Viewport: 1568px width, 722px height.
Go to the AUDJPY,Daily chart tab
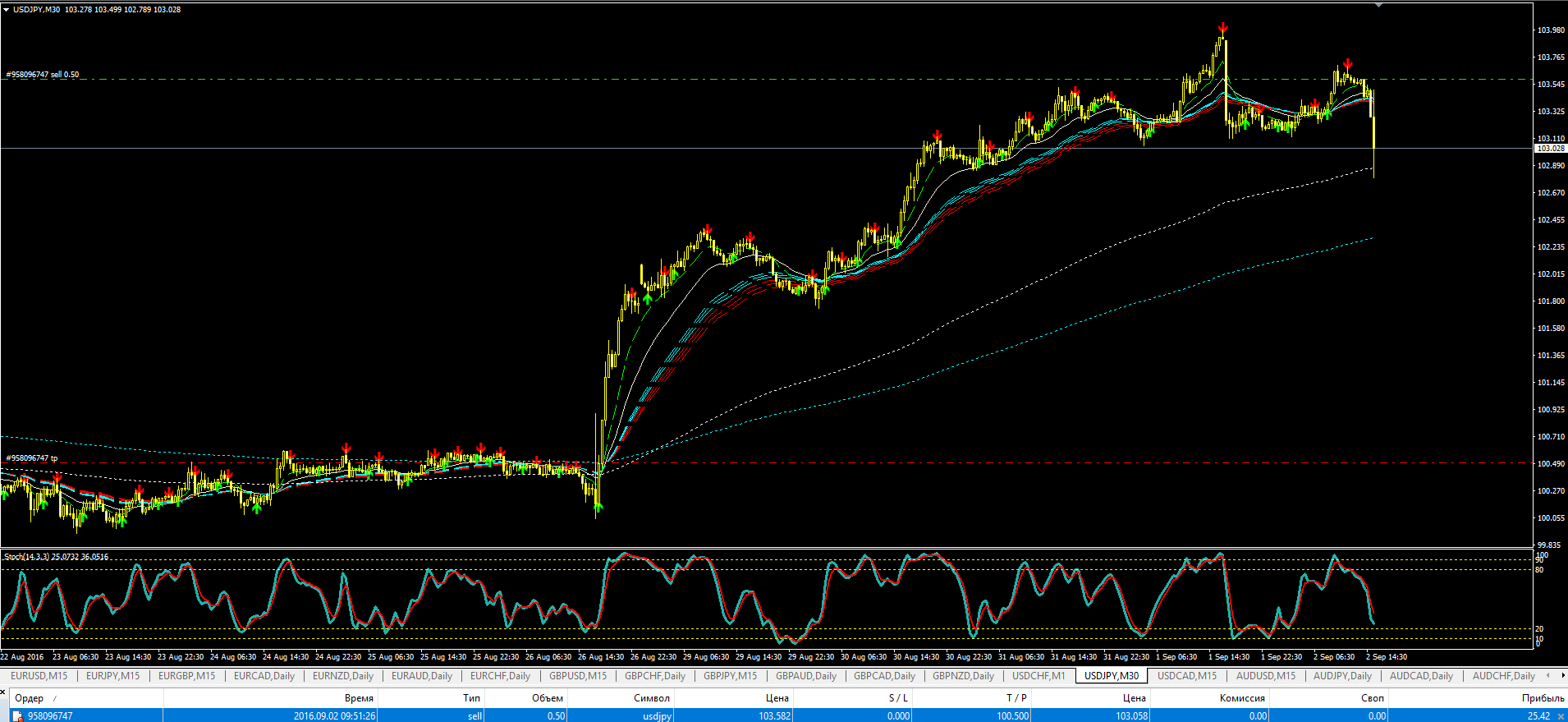pos(1342,676)
